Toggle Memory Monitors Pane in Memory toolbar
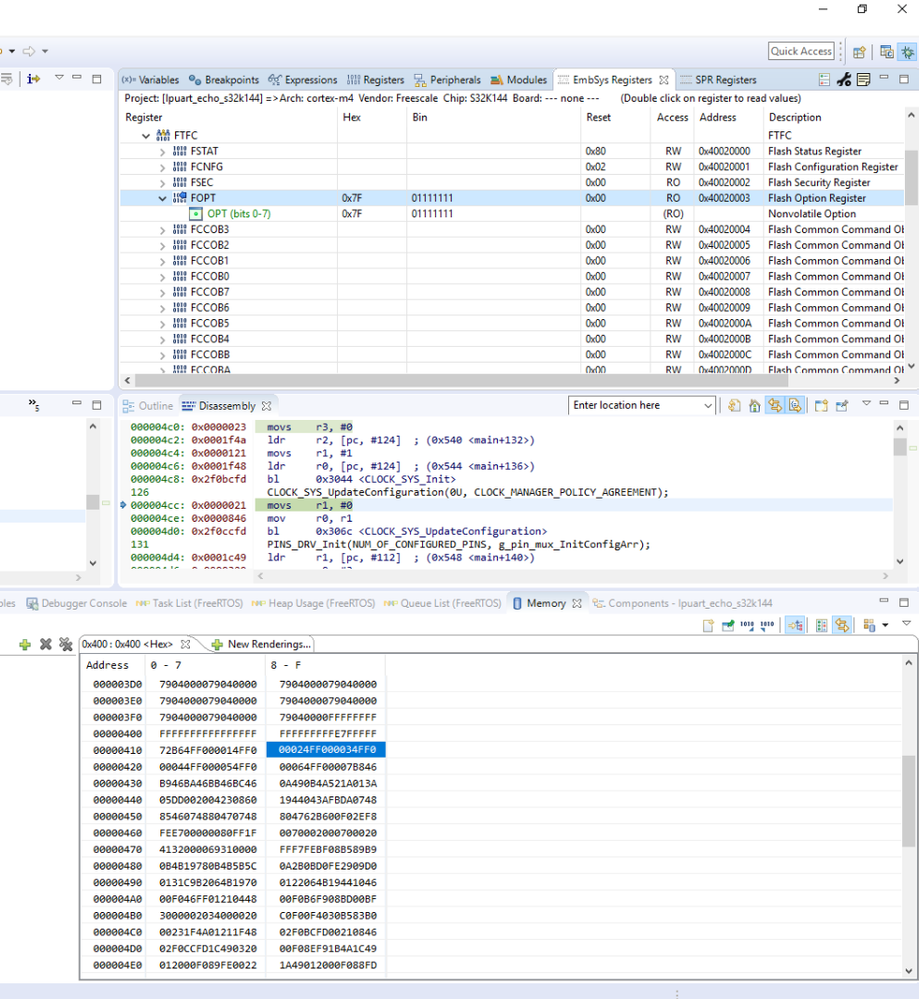 pyautogui.click(x=795, y=626)
